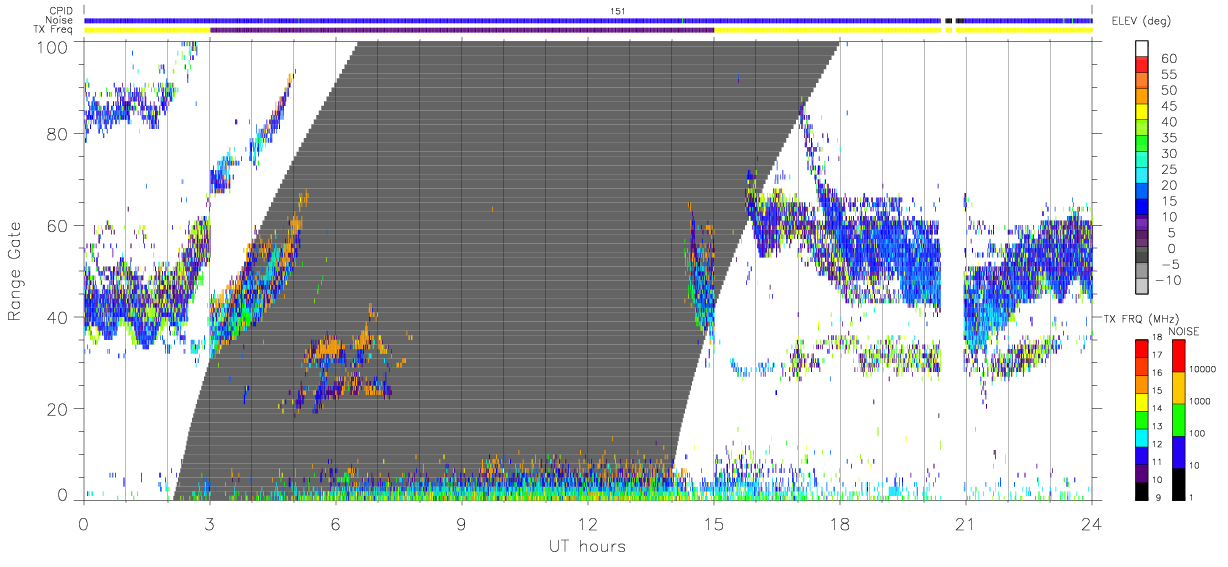Click the purple TX Freq bar segment spanning 3–15 UT

pyautogui.click(x=462, y=30)
